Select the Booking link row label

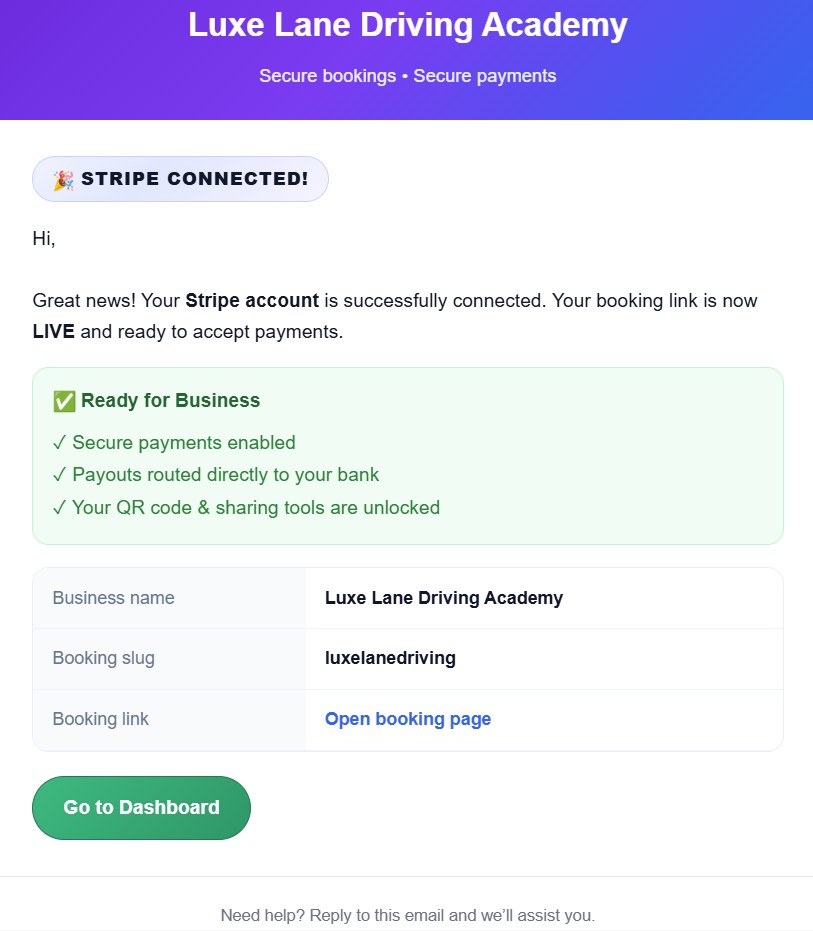point(99,719)
